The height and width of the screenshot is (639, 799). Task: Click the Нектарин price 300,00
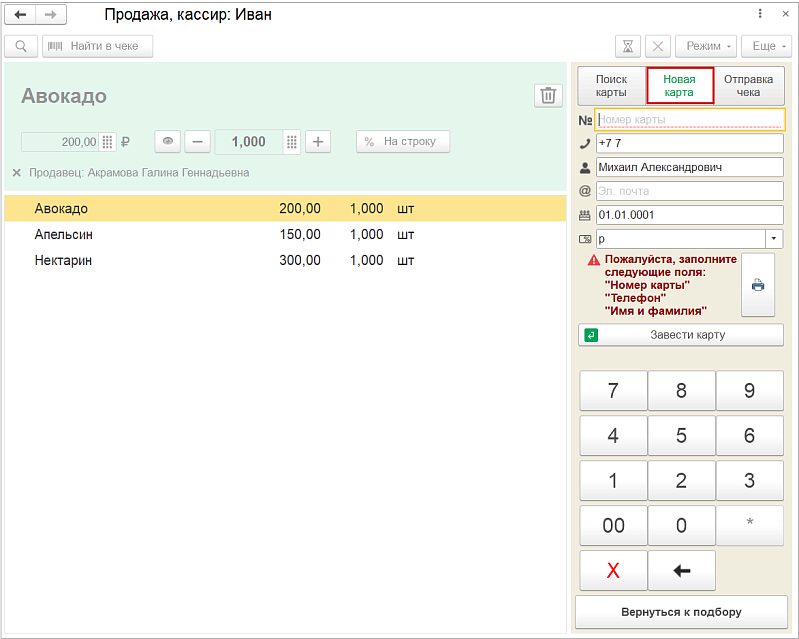click(x=300, y=260)
